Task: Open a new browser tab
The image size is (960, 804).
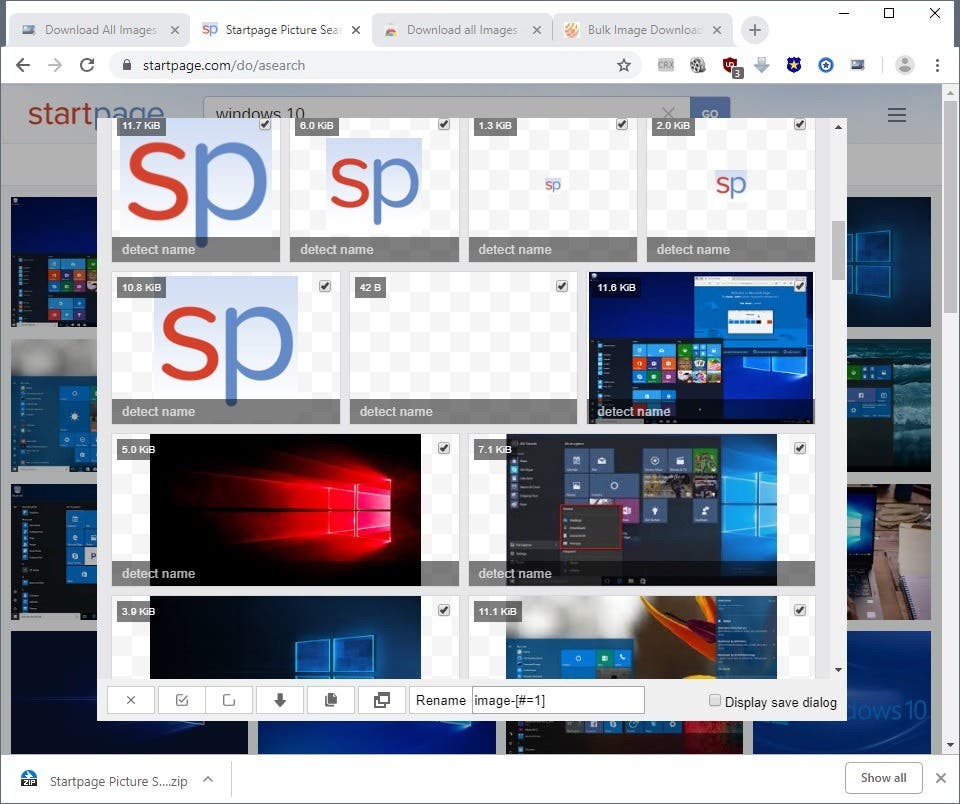Action: point(754,29)
